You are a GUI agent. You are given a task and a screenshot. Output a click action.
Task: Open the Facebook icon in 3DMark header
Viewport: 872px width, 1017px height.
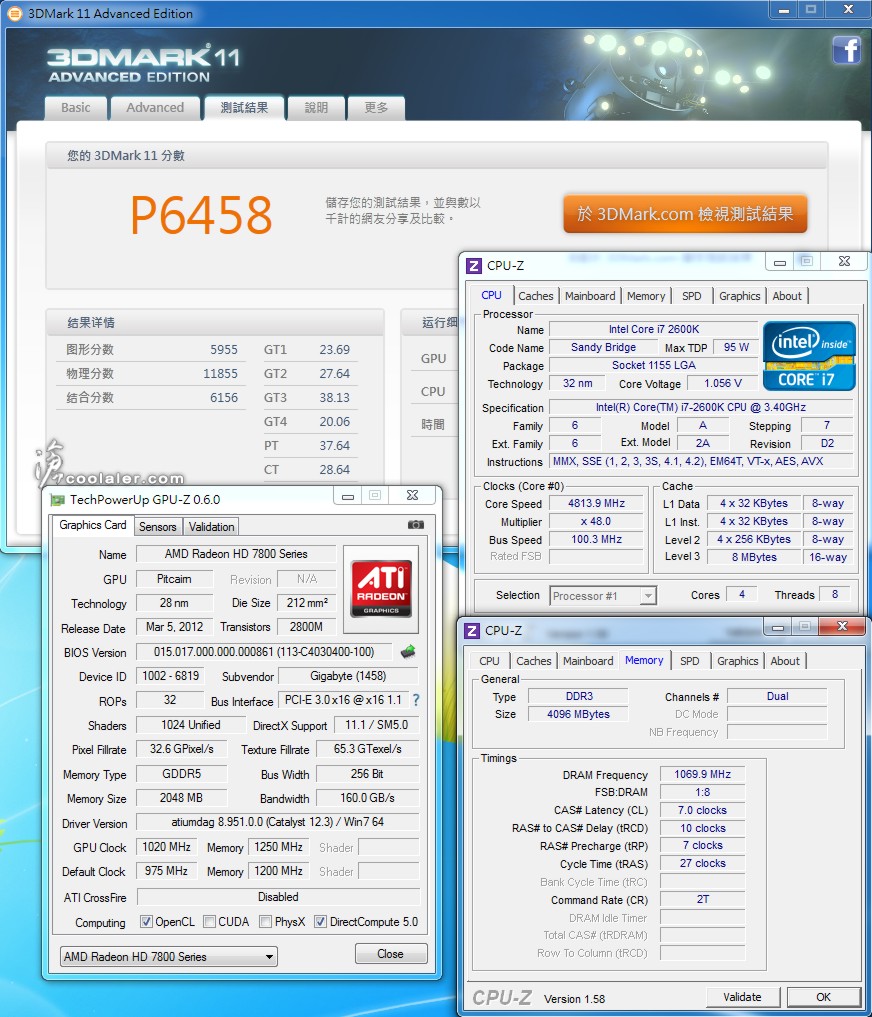click(x=847, y=51)
